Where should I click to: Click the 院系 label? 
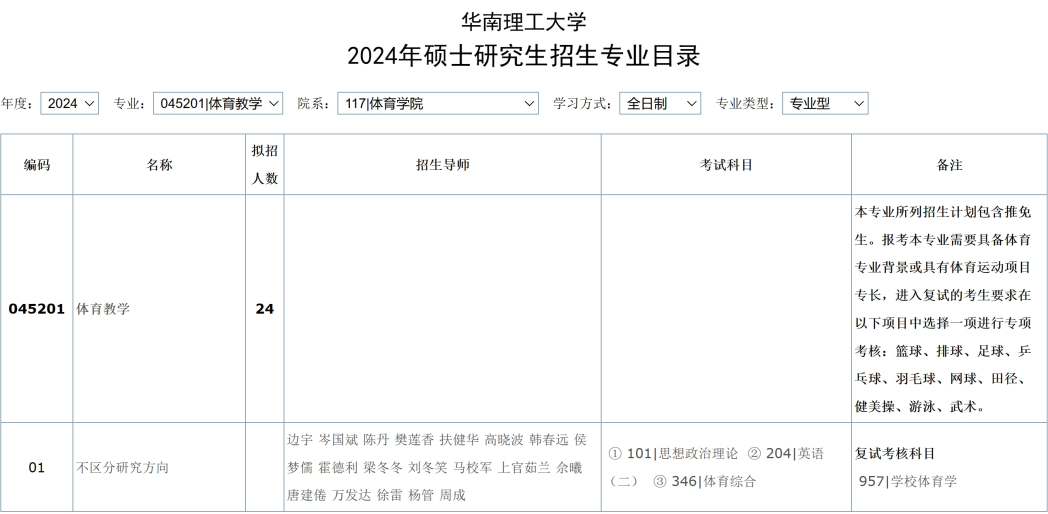(314, 104)
